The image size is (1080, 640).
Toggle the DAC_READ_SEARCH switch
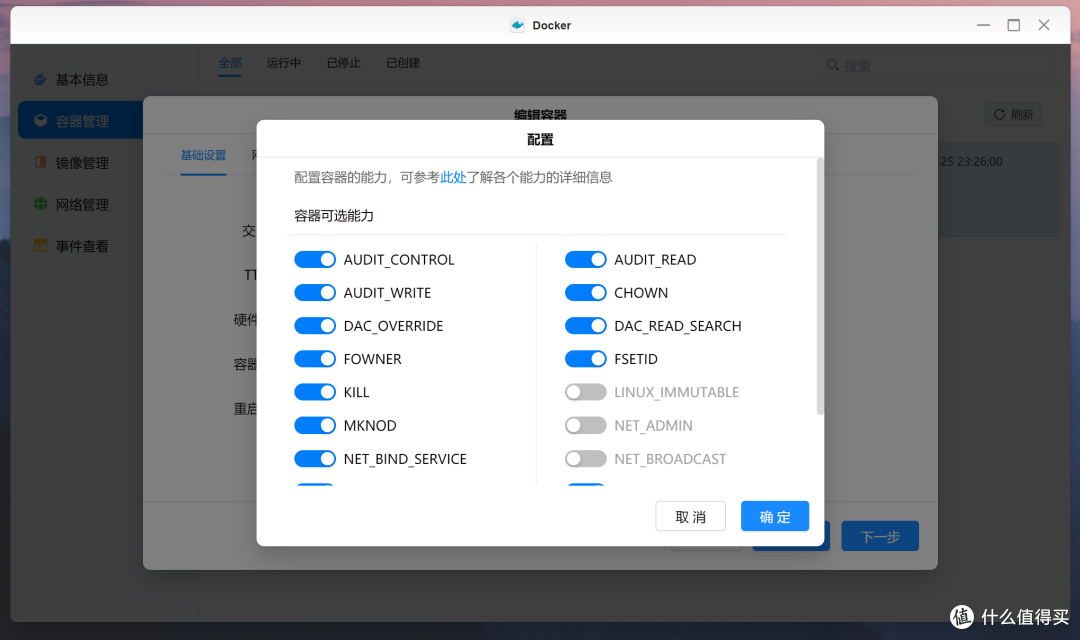click(x=585, y=326)
